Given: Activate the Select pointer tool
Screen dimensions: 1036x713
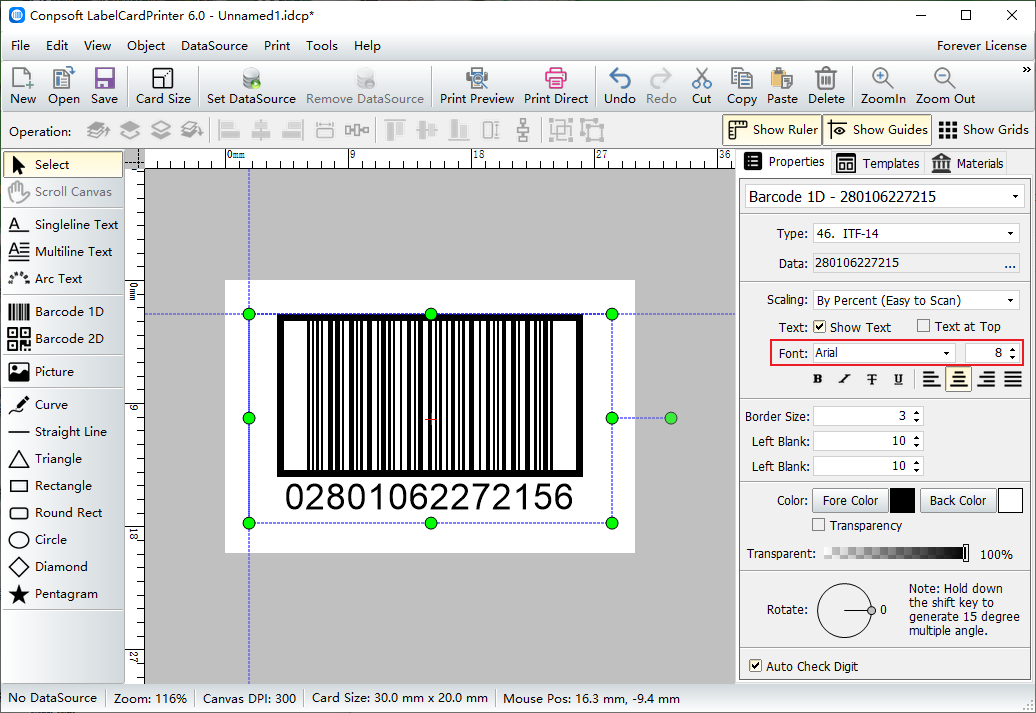Looking at the screenshot, I should pyautogui.click(x=63, y=165).
